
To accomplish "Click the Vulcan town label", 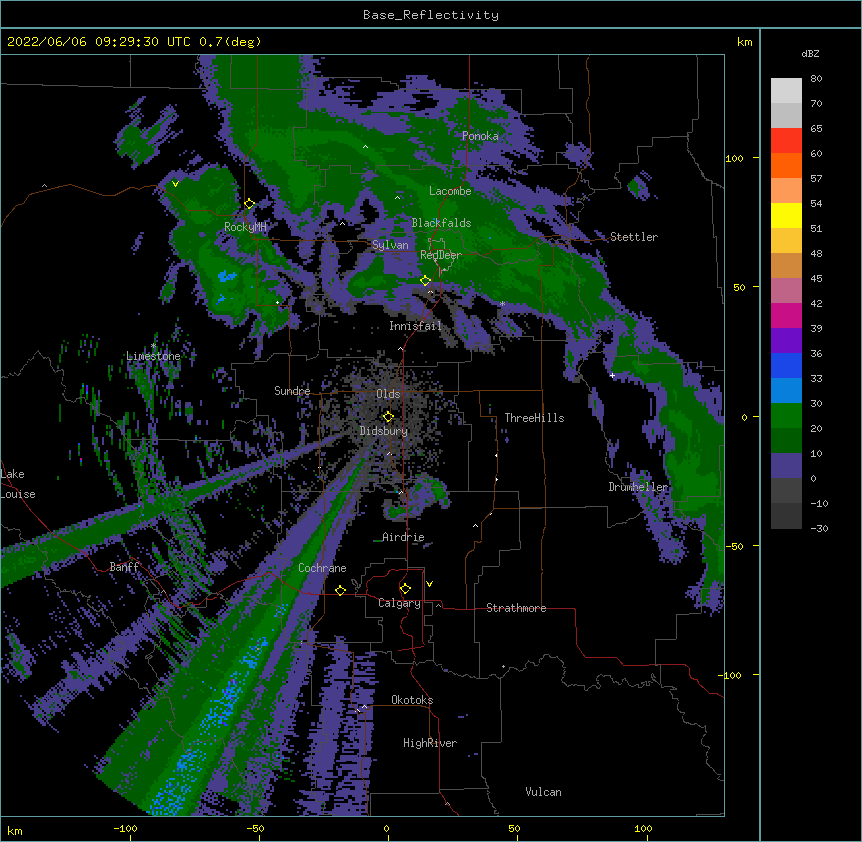I will (543, 792).
